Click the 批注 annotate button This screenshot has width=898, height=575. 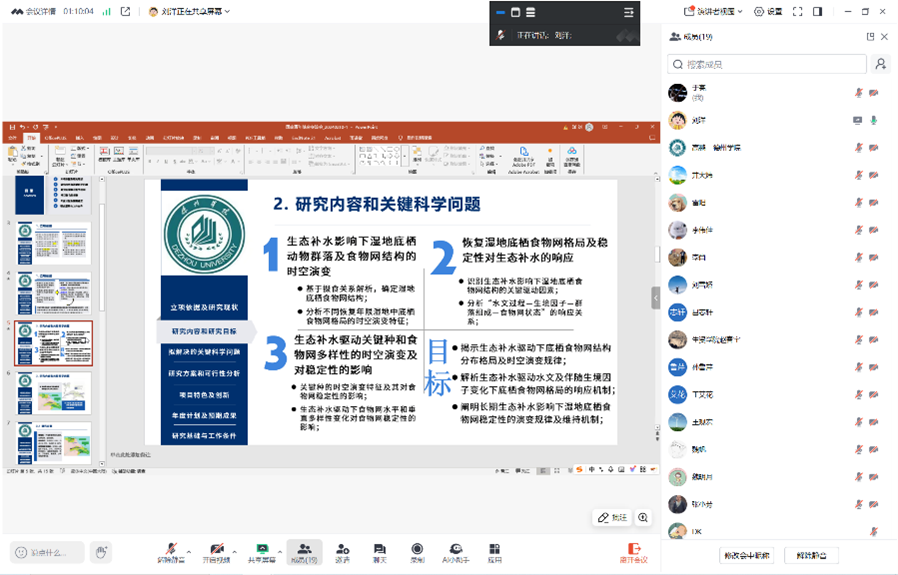tap(612, 517)
